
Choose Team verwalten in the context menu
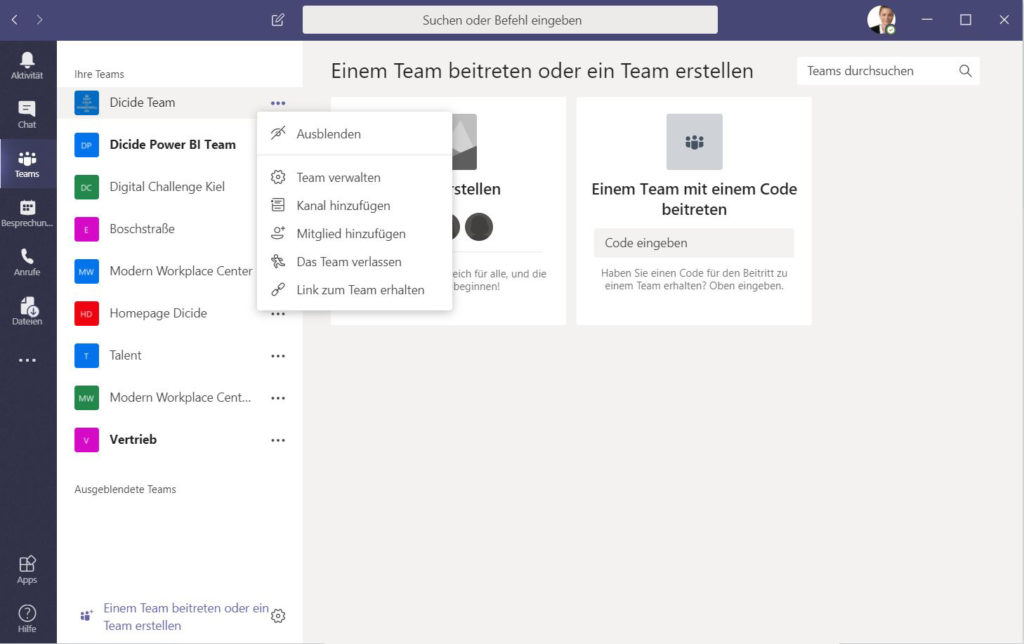pos(355,178)
